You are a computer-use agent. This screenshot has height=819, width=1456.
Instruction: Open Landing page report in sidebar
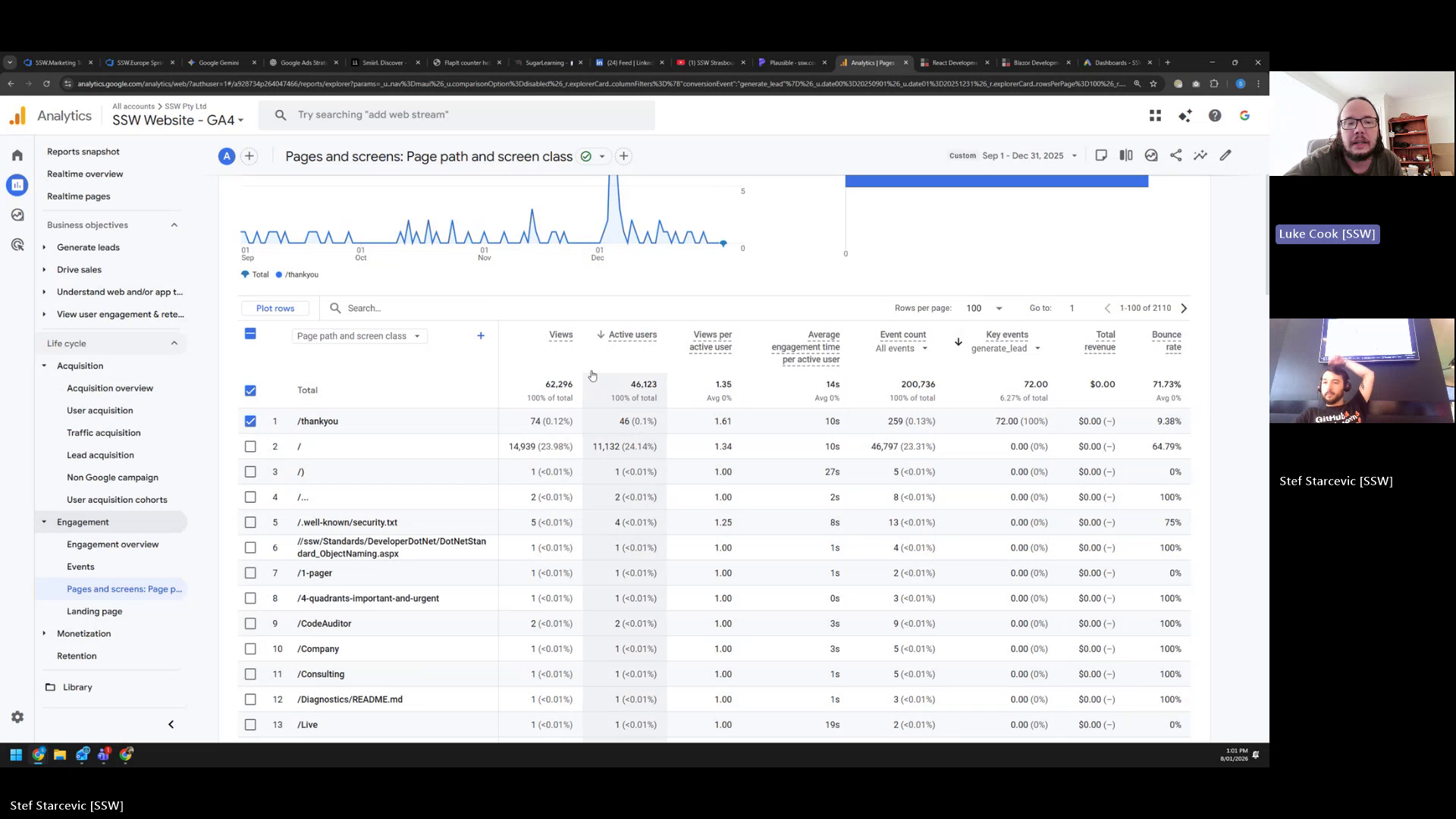tap(94, 611)
